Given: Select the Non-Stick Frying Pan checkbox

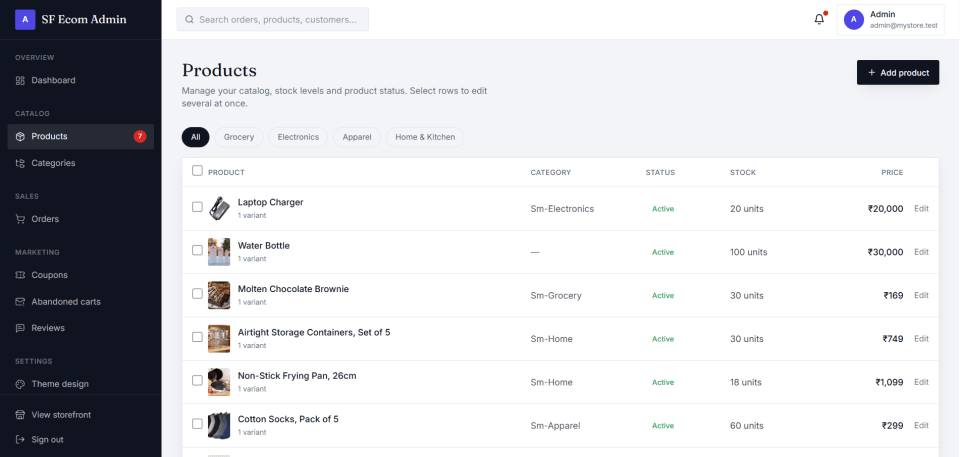Looking at the screenshot, I should [197, 380].
